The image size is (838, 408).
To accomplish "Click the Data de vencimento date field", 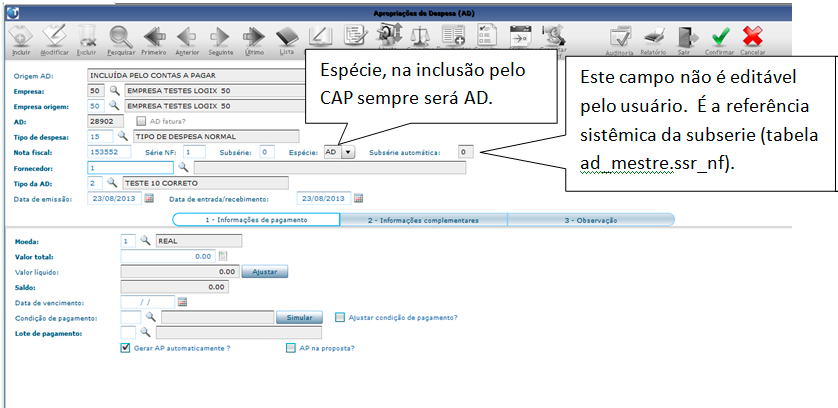I will pos(148,302).
